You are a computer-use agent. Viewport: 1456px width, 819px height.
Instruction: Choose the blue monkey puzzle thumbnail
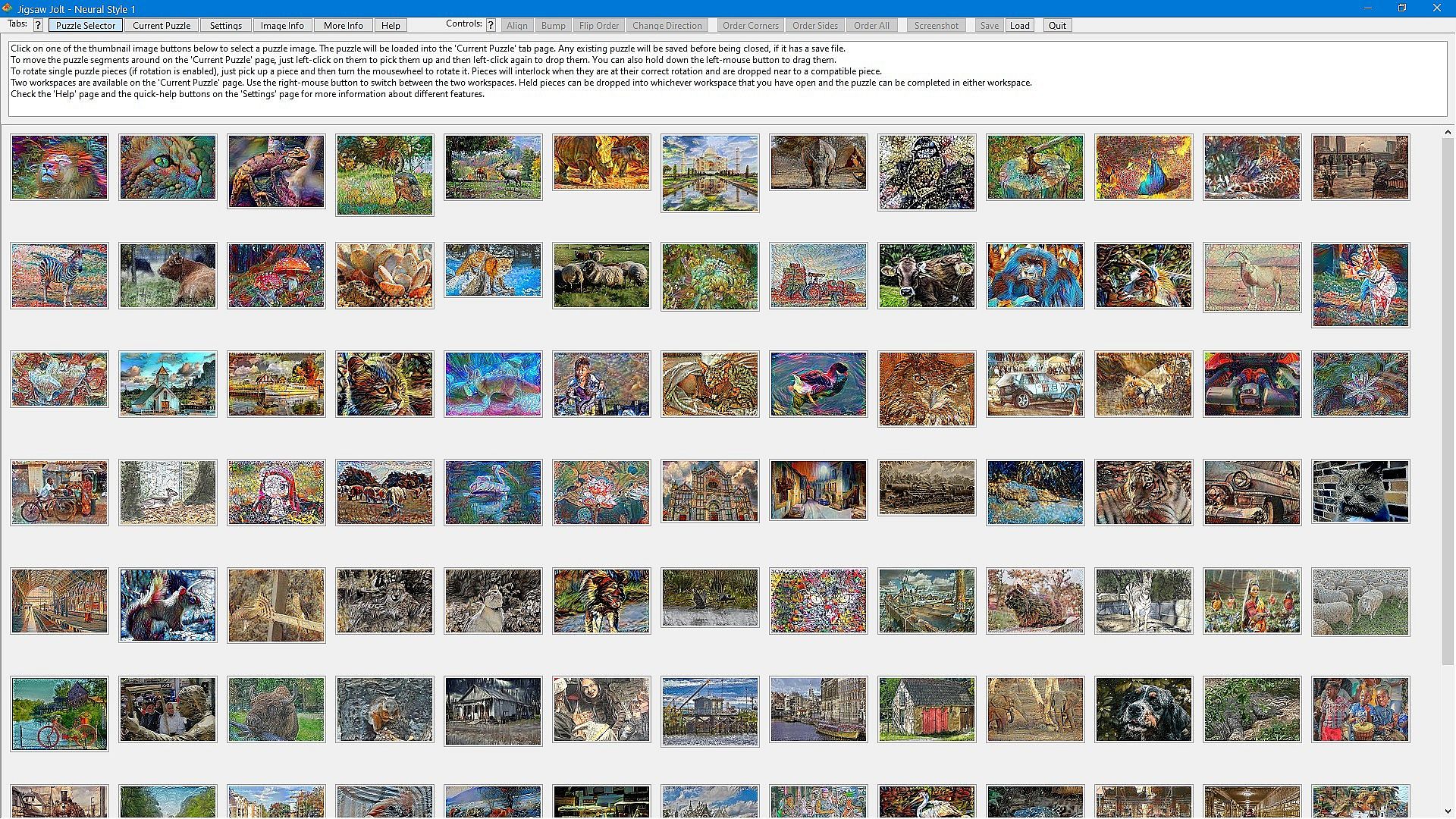[x=1035, y=275]
